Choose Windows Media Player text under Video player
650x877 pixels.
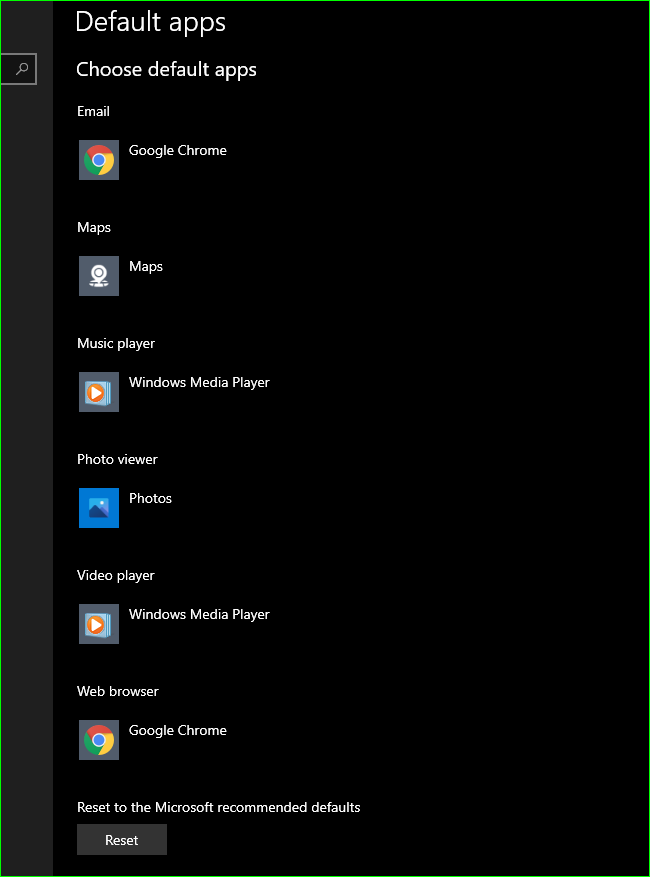pos(199,615)
